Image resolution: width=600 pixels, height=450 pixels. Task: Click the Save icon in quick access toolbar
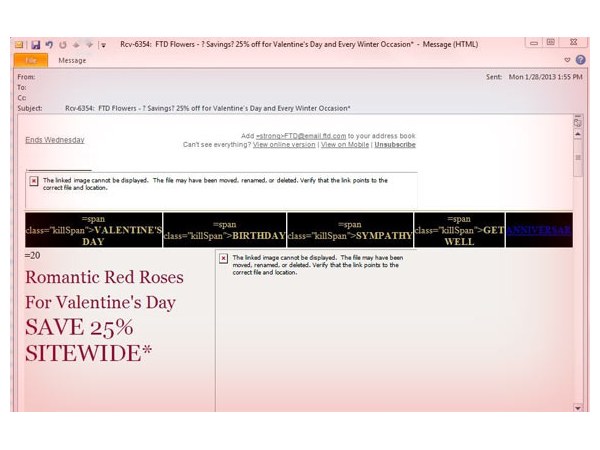click(36, 45)
